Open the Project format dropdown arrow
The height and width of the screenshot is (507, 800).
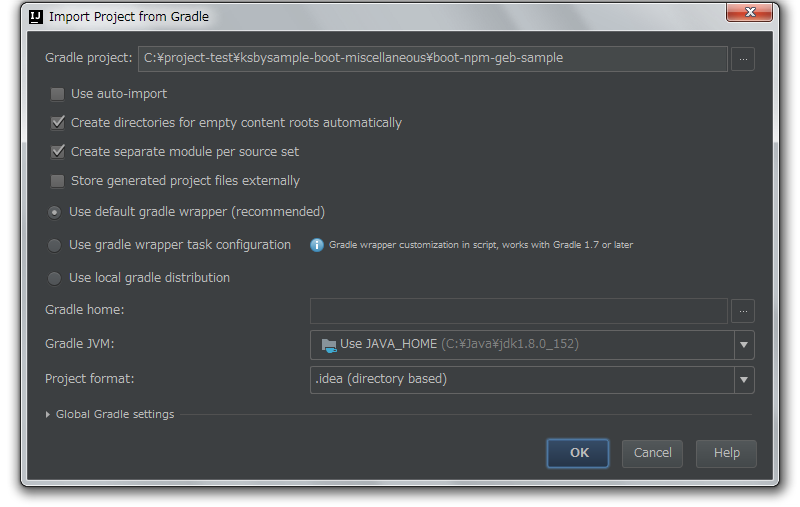pos(744,380)
